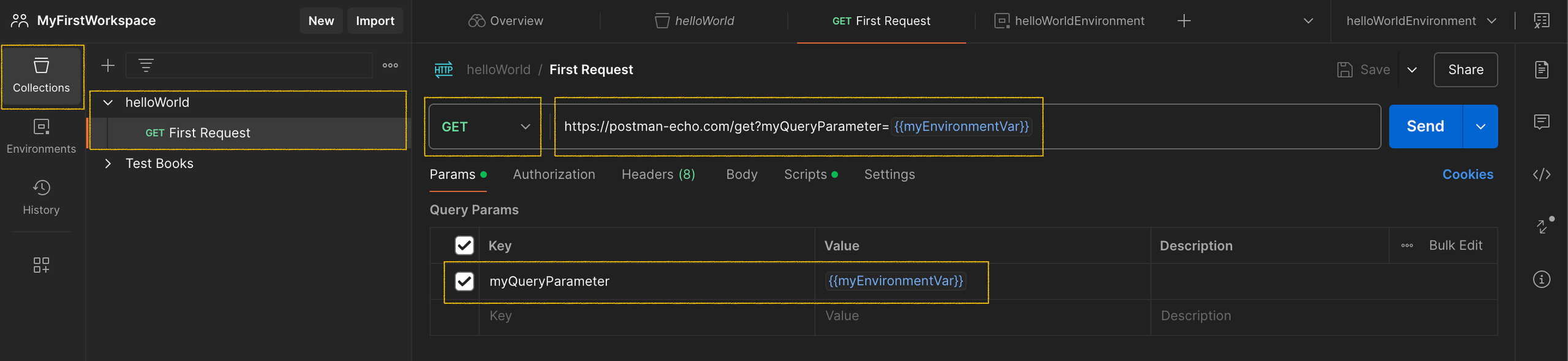
Task: Open the query params three-dot column options
Action: pyautogui.click(x=1407, y=246)
